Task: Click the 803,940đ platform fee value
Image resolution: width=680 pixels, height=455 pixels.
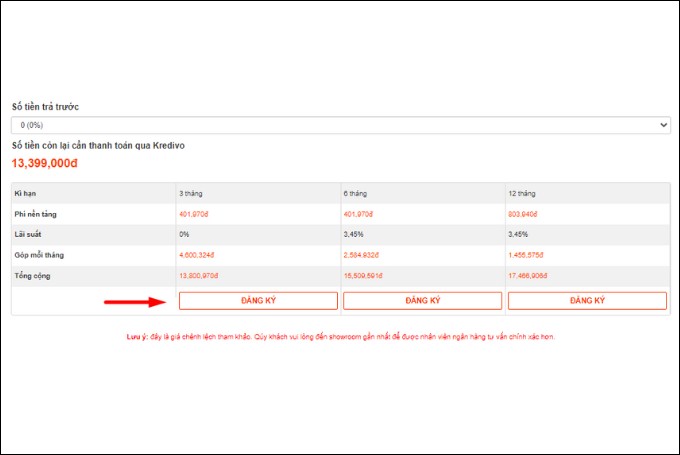Action: point(523,214)
